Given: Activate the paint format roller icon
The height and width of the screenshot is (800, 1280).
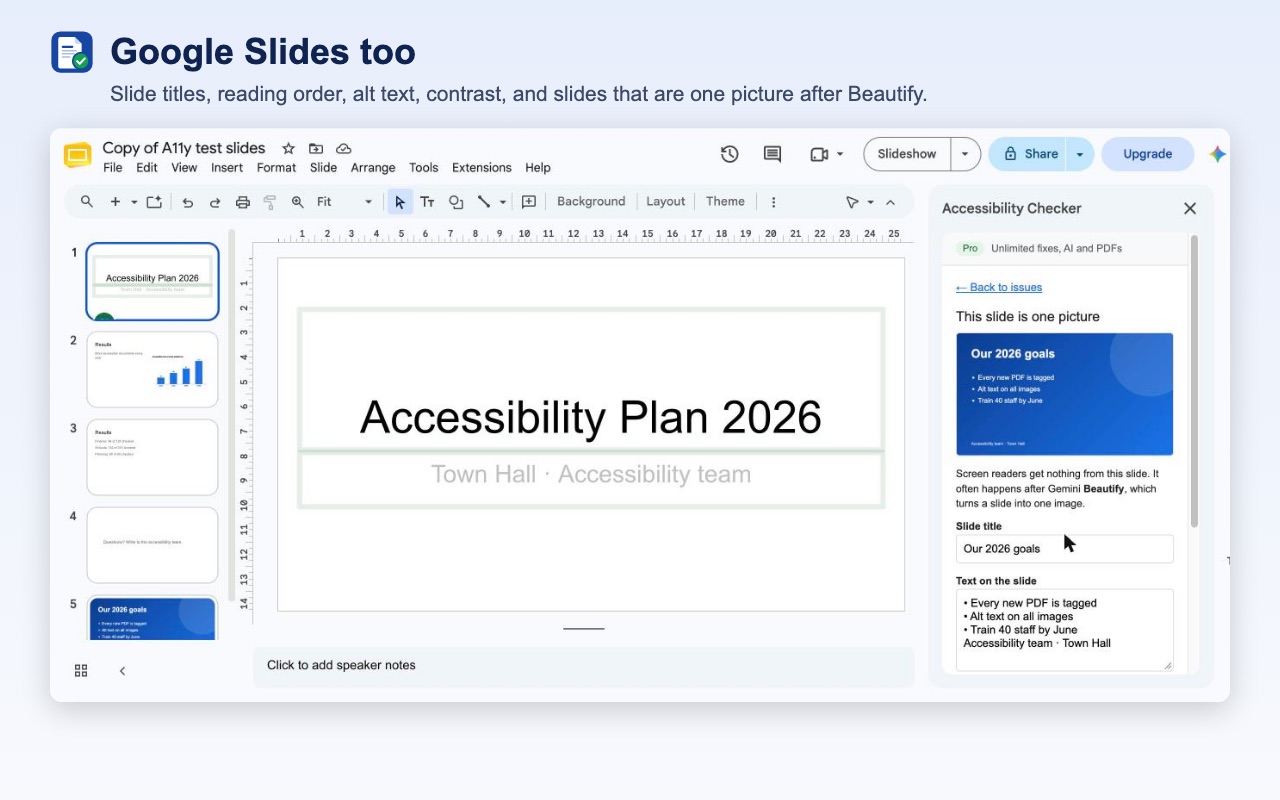Looking at the screenshot, I should click(269, 202).
